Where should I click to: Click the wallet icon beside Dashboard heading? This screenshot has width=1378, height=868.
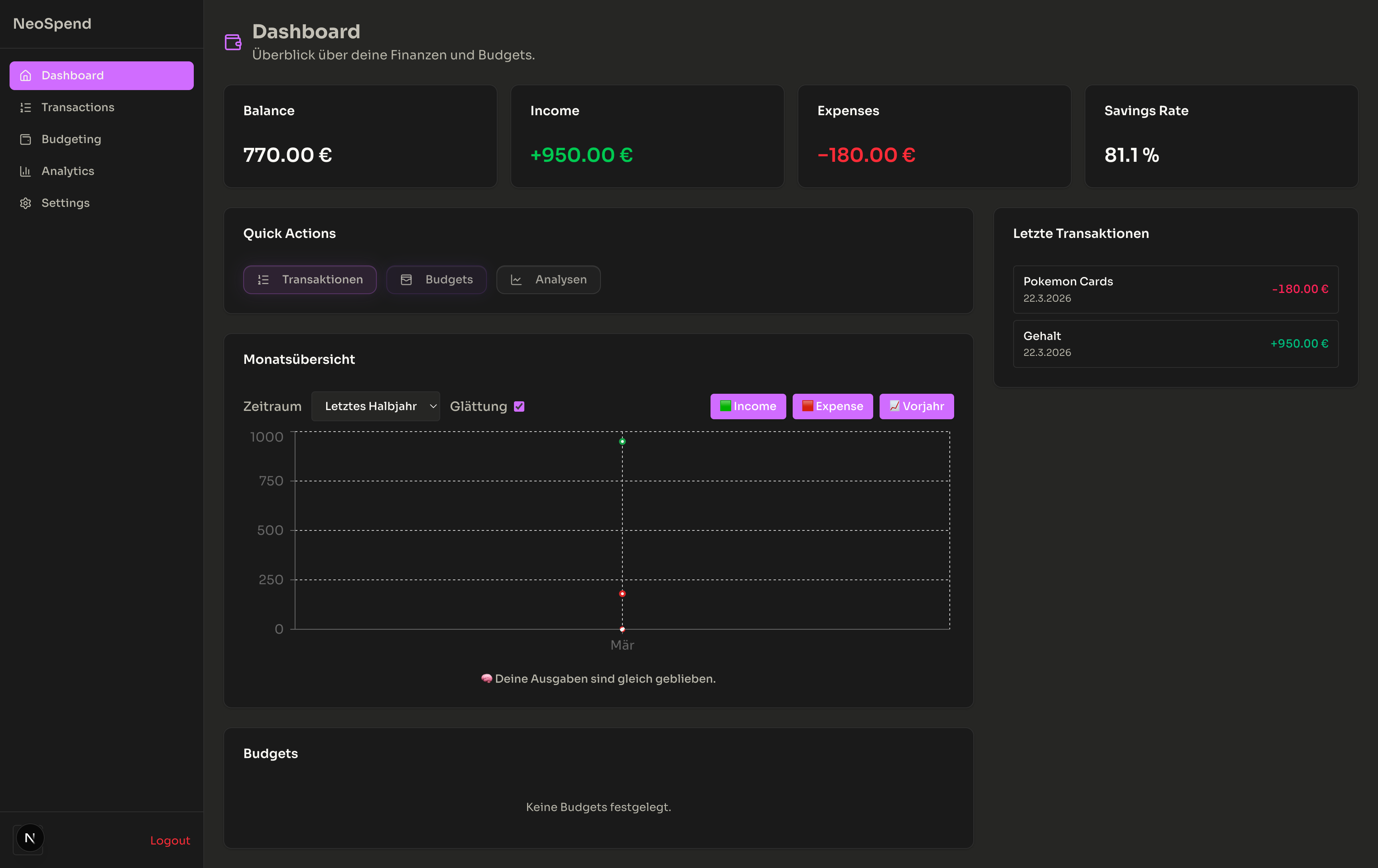233,42
